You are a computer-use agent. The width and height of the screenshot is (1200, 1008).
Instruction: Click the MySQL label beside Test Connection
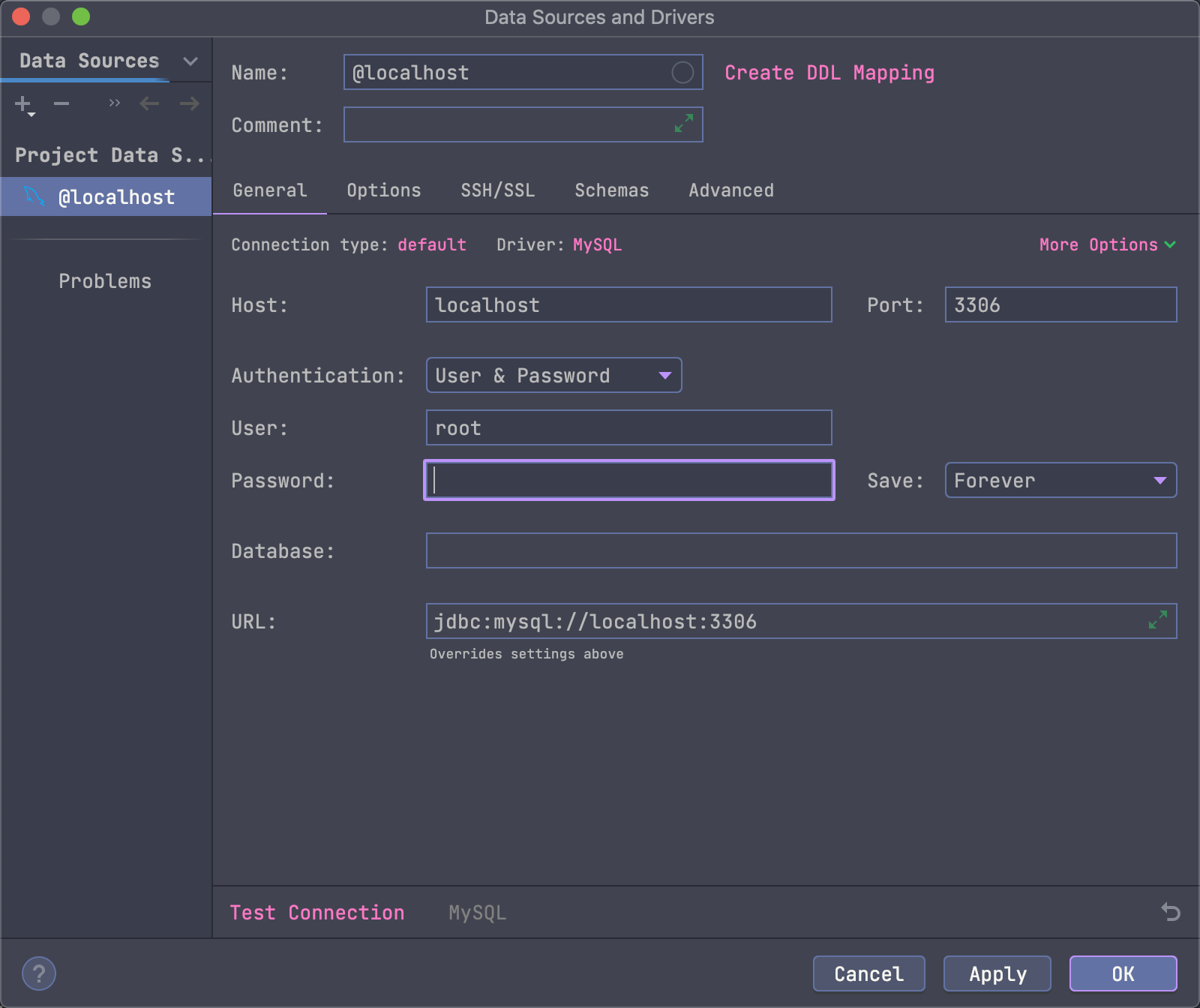(477, 913)
